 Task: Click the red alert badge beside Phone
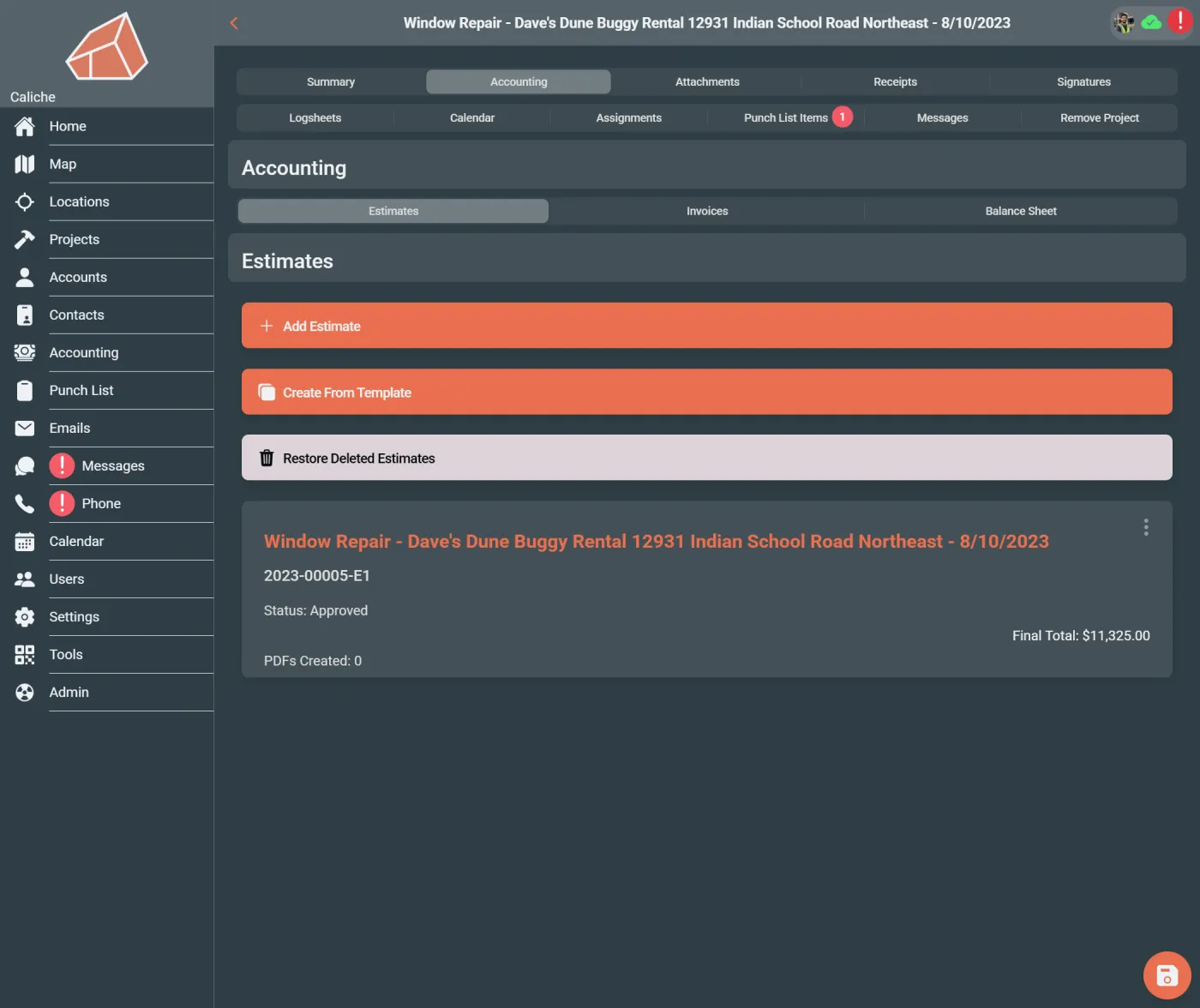click(62, 503)
